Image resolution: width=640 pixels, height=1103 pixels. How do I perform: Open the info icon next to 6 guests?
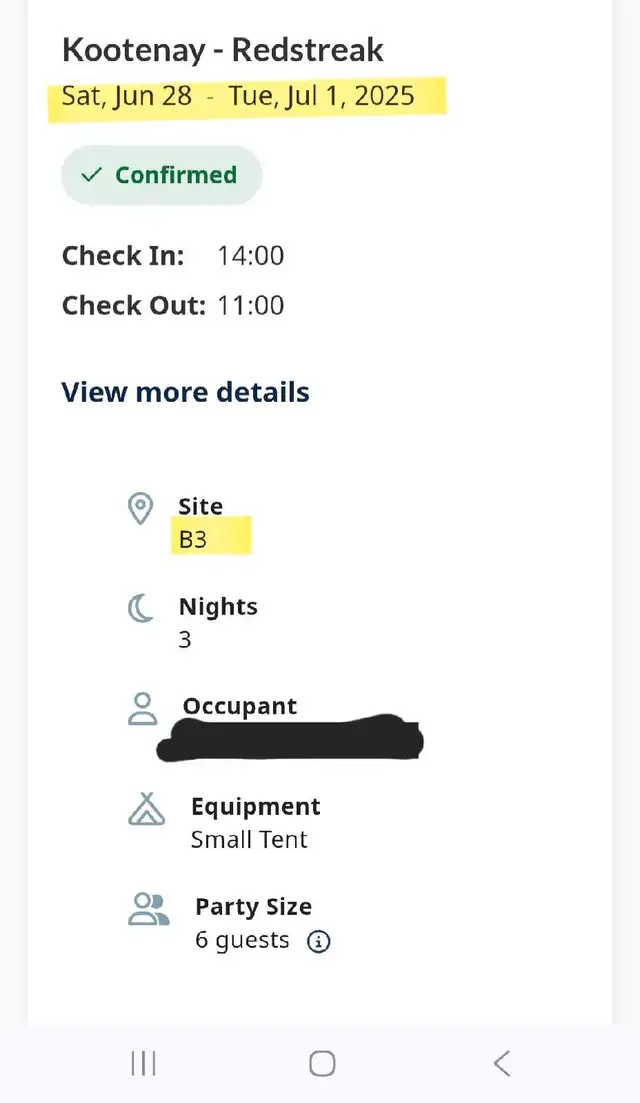click(x=319, y=941)
